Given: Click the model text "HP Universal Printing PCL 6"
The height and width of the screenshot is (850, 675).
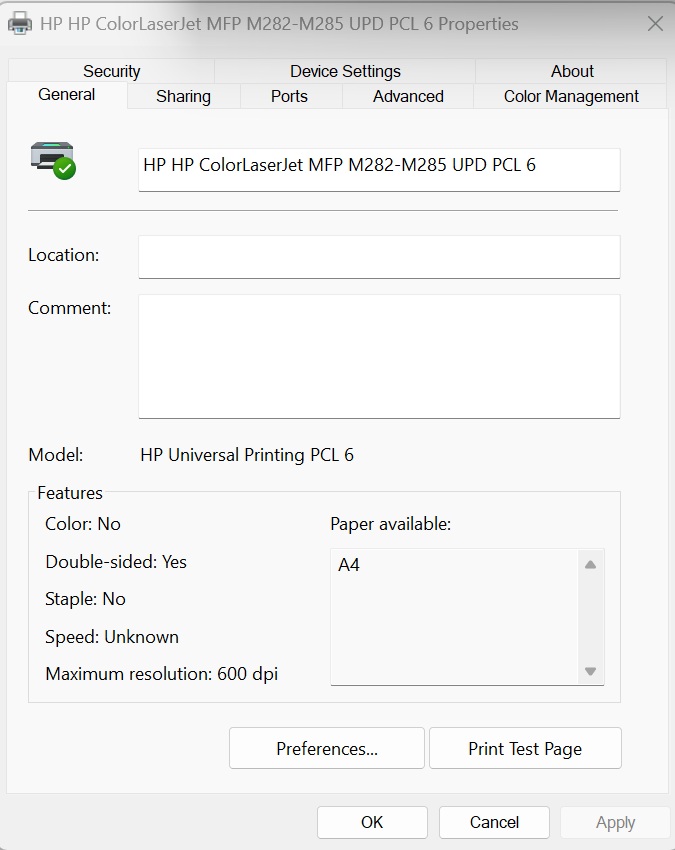Looking at the screenshot, I should (247, 455).
